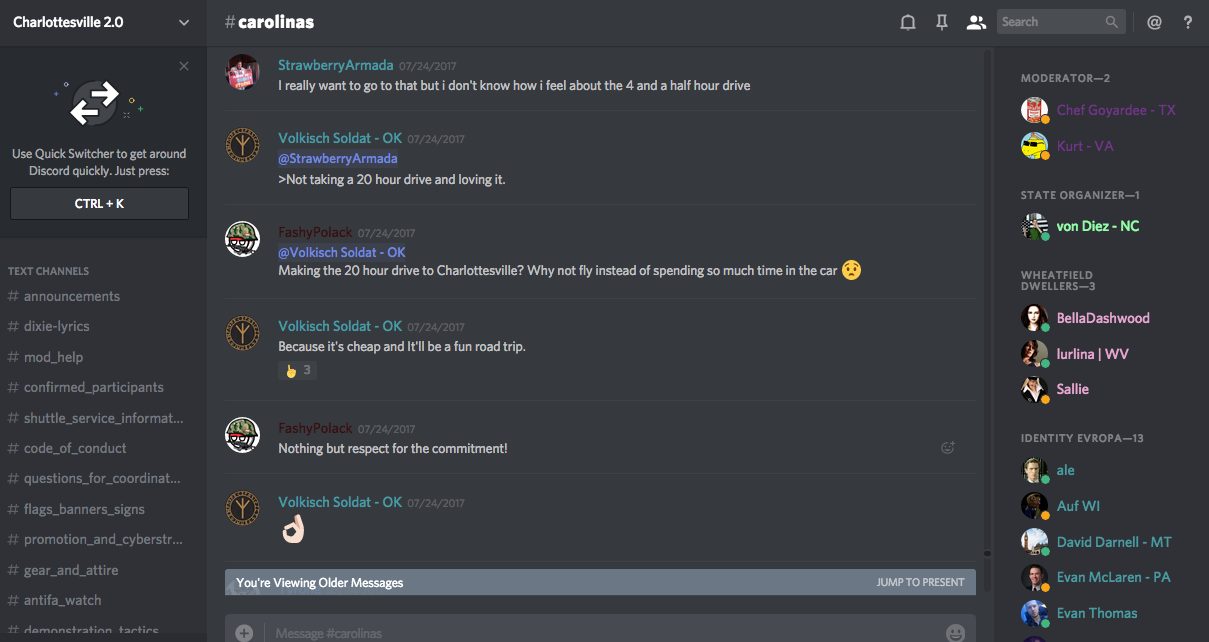Open the emoji picker in message box
Viewport: 1209px width, 642px height.
[x=955, y=632]
